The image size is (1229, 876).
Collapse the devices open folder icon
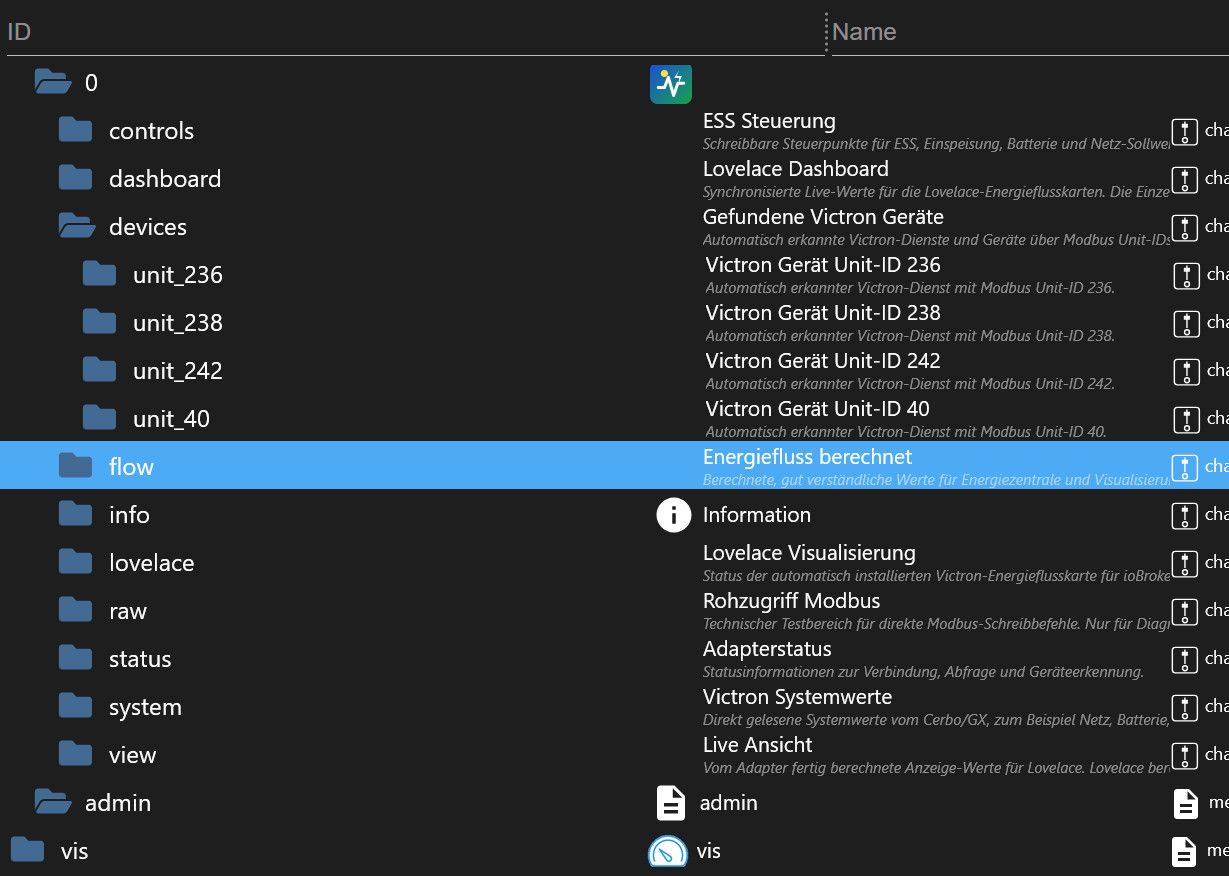tap(77, 226)
